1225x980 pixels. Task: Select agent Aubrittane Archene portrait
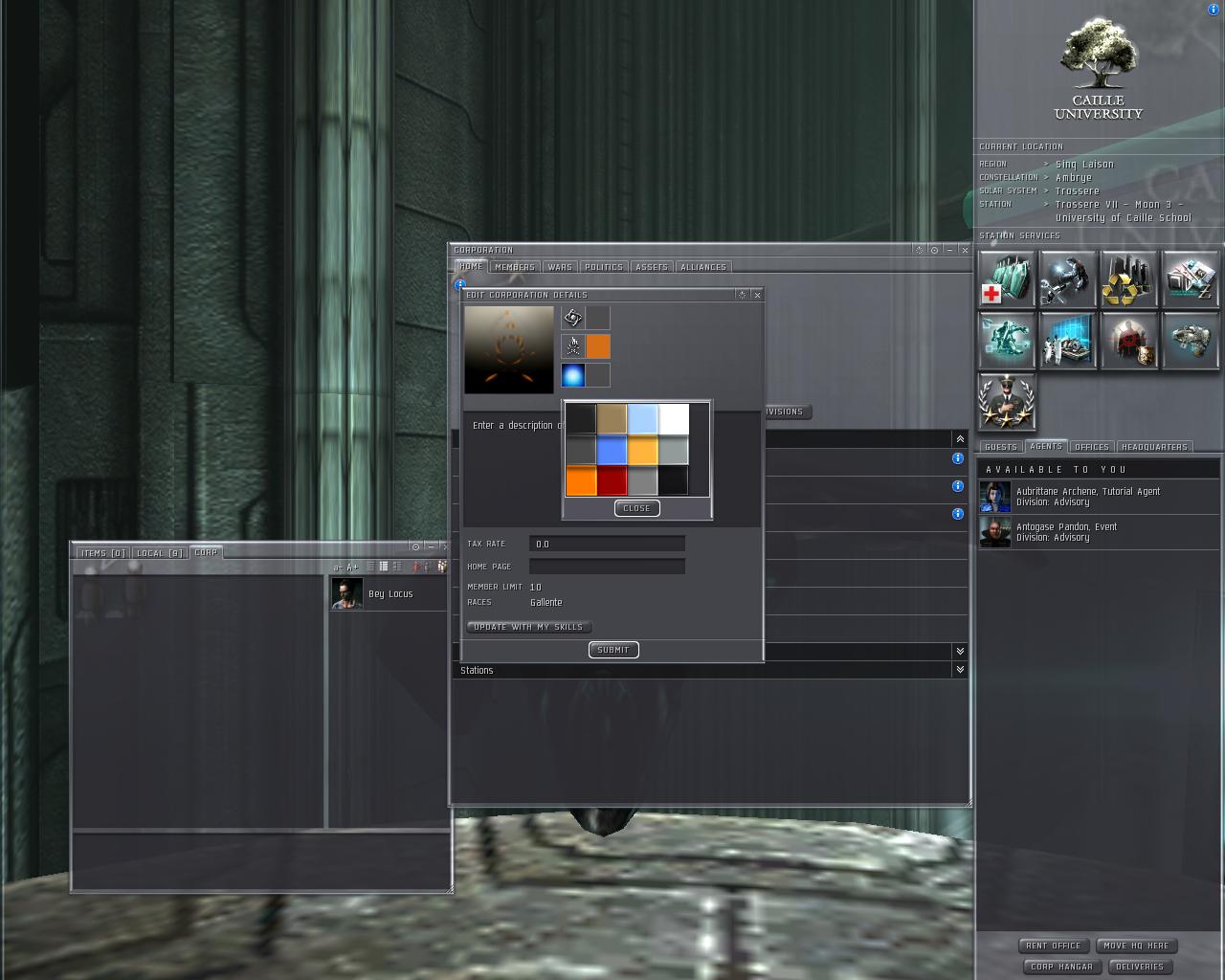click(x=995, y=497)
